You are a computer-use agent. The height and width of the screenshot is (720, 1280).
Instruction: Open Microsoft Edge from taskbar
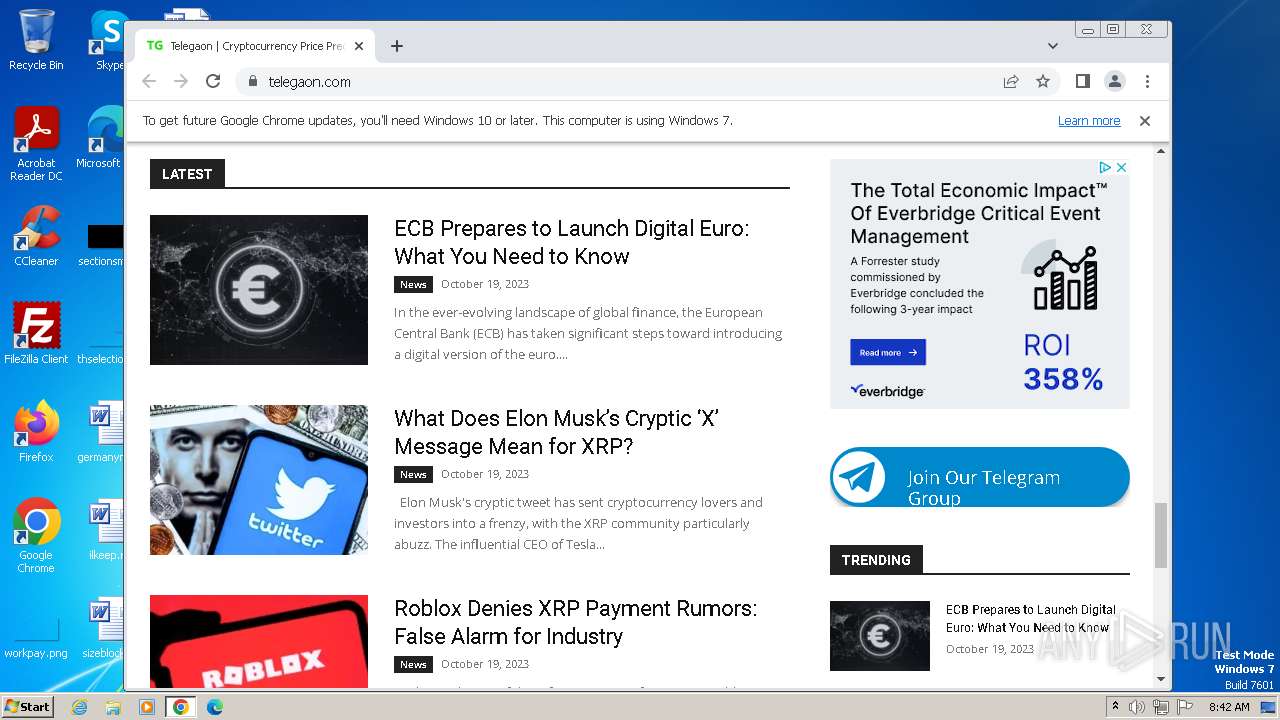215,707
